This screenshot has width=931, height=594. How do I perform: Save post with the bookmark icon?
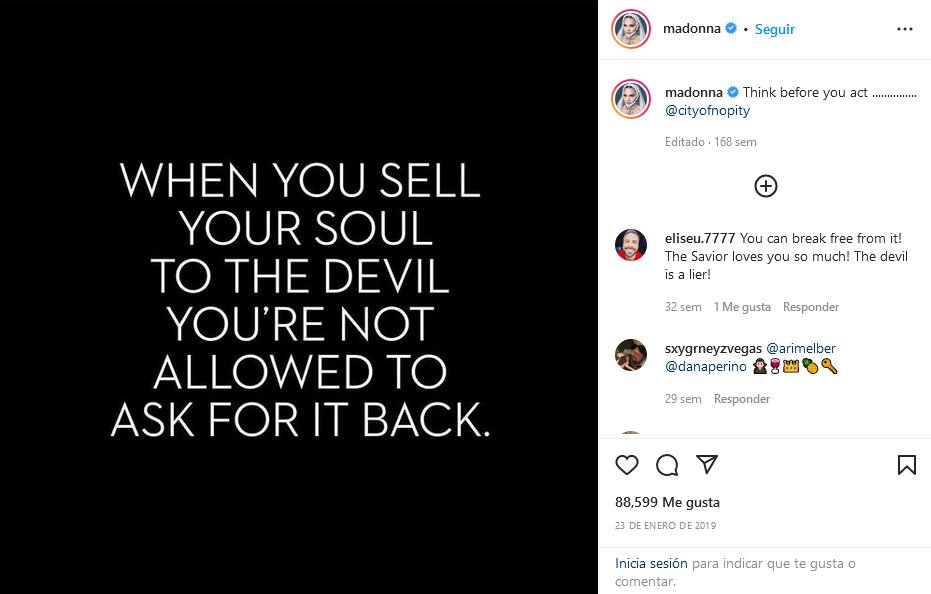tap(906, 465)
